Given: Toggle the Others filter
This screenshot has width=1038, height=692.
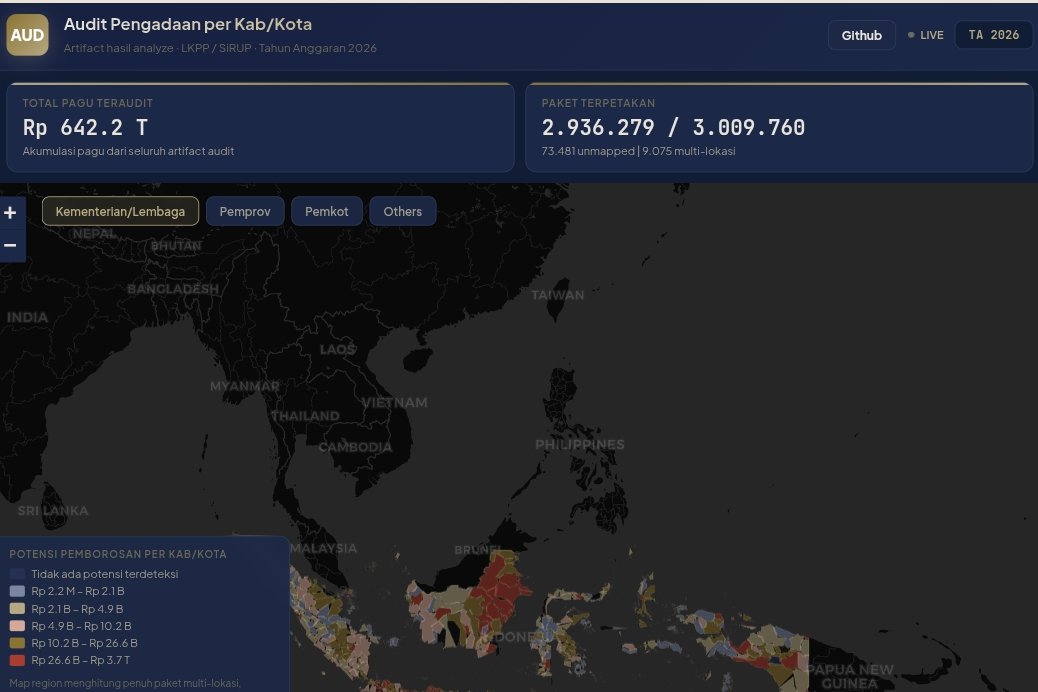Looking at the screenshot, I should click(402, 211).
